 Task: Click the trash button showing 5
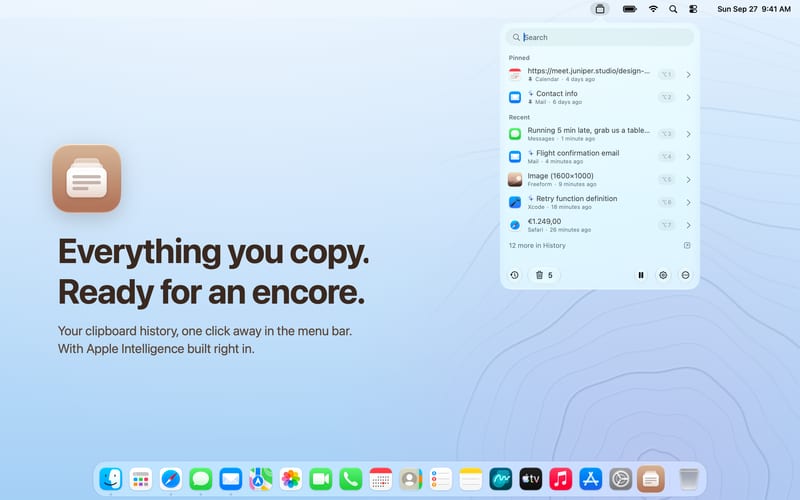click(544, 275)
